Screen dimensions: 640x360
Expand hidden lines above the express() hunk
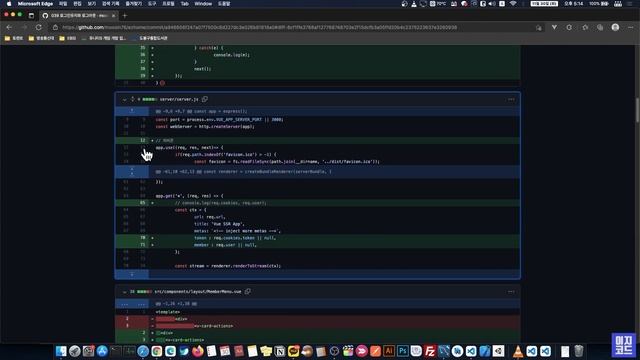click(x=132, y=111)
